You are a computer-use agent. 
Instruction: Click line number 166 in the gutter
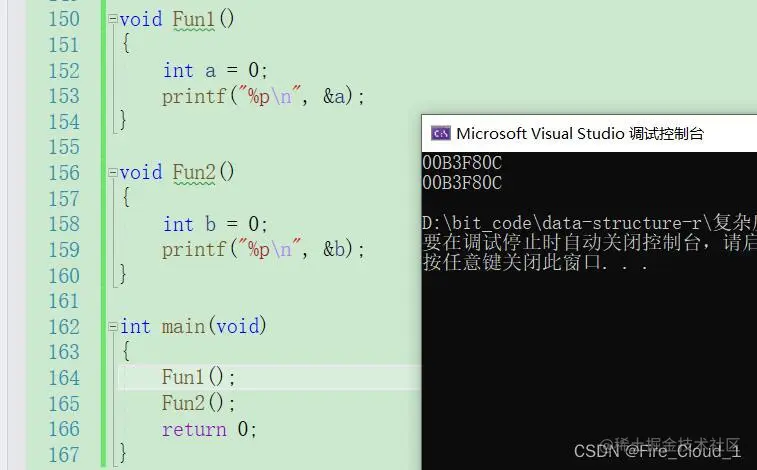point(64,429)
